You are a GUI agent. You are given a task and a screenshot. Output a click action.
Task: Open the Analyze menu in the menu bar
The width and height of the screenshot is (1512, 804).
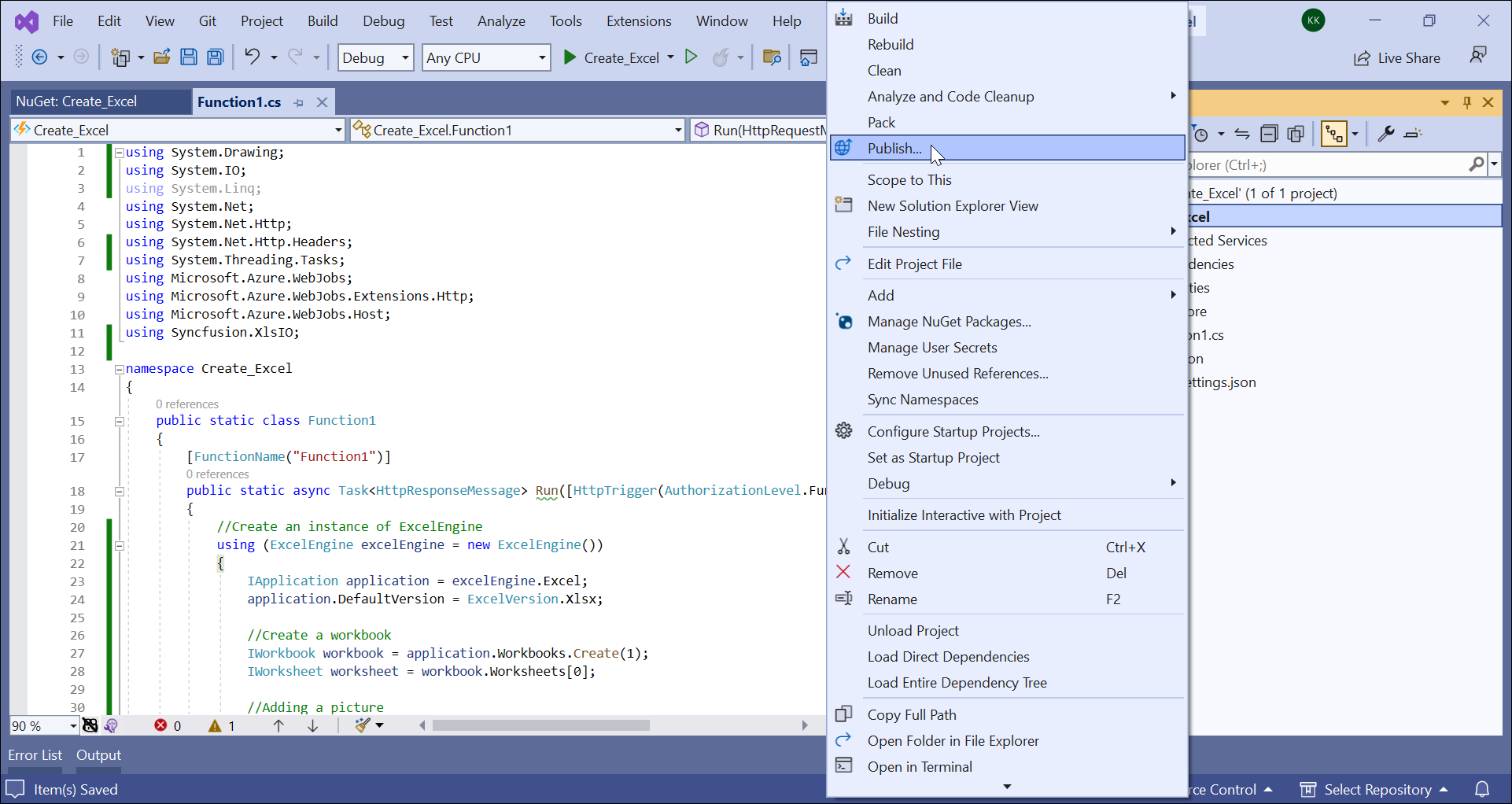pyautogui.click(x=501, y=21)
